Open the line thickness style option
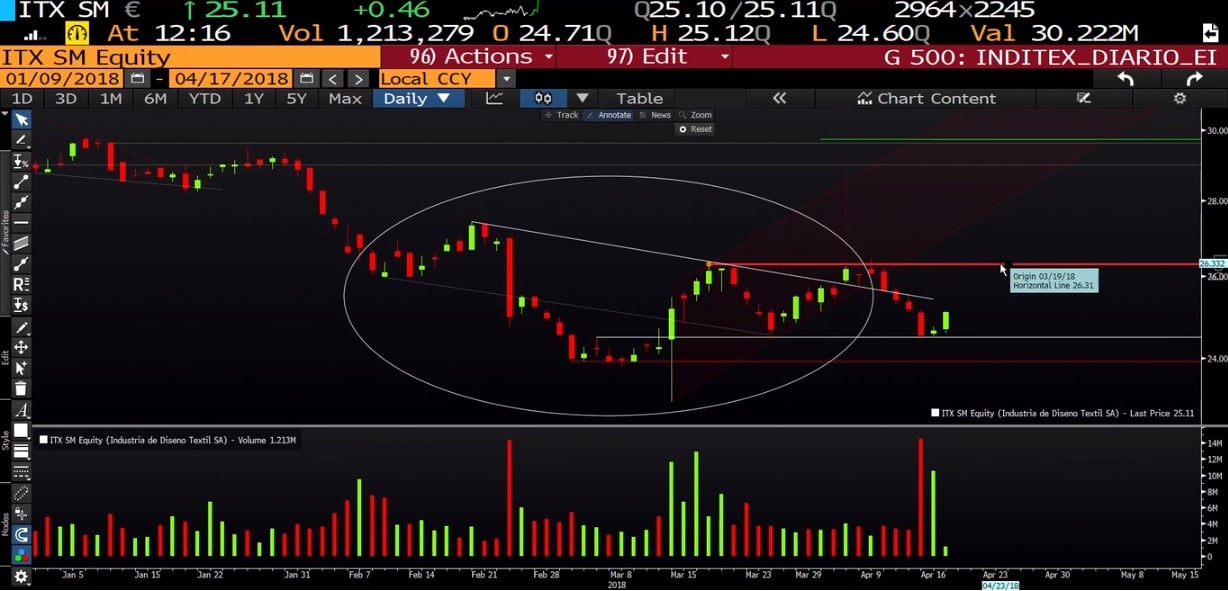 pos(21,452)
